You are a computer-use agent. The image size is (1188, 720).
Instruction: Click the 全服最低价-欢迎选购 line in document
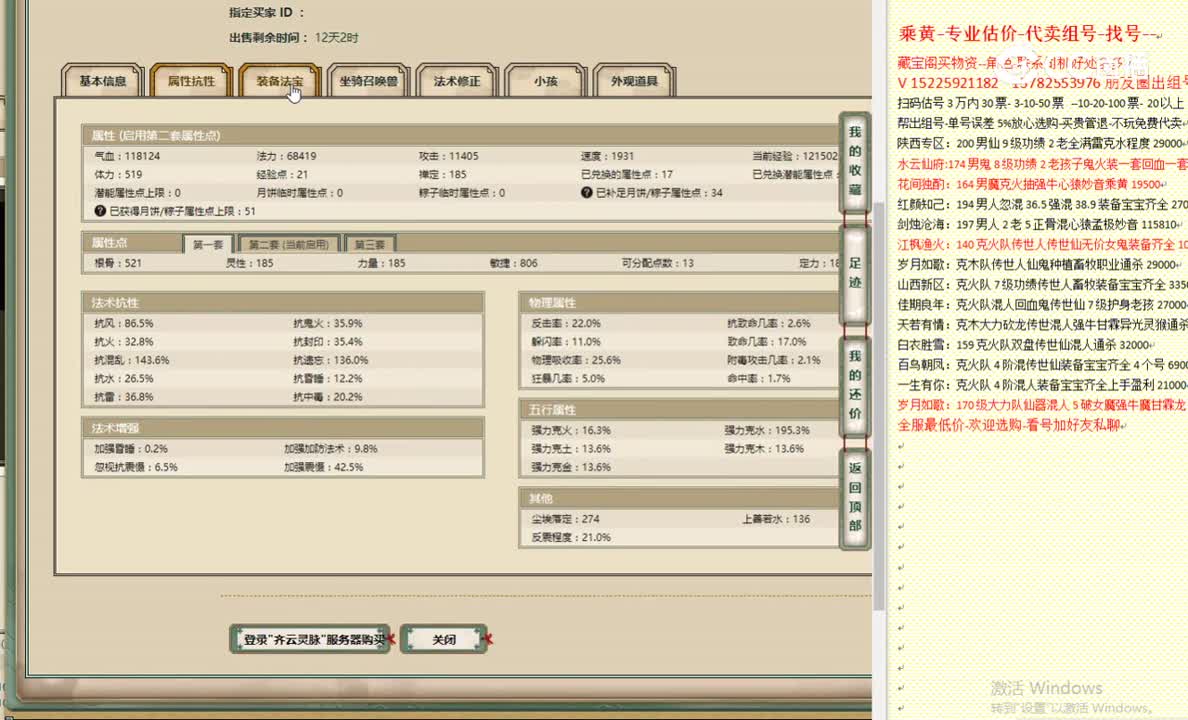click(x=1011, y=425)
